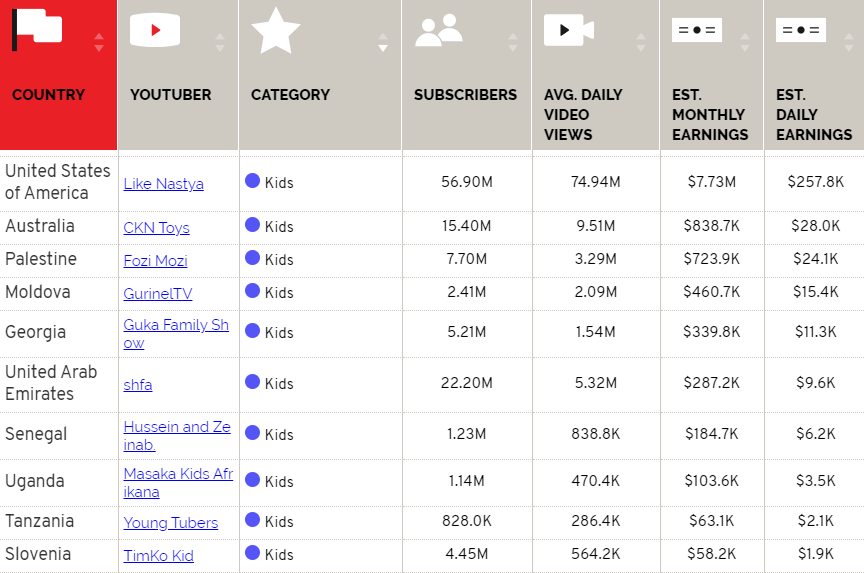
Task: Open the Hussein and Zeinab link
Action: tap(177, 435)
